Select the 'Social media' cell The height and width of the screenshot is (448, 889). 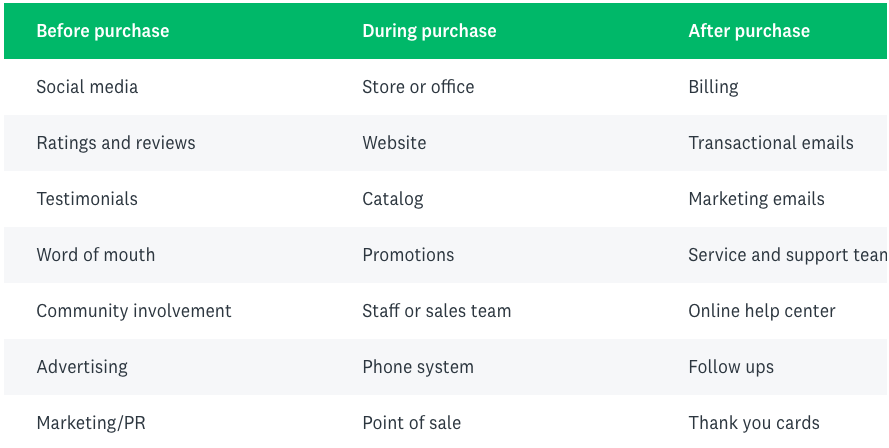pos(87,87)
